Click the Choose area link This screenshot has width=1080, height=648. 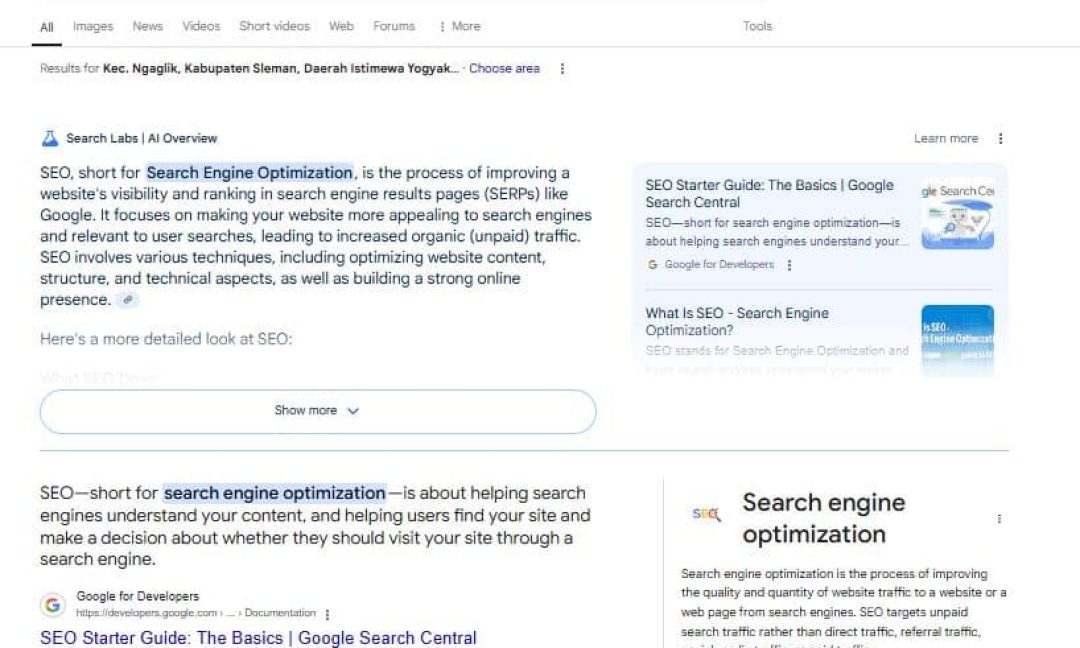(504, 68)
